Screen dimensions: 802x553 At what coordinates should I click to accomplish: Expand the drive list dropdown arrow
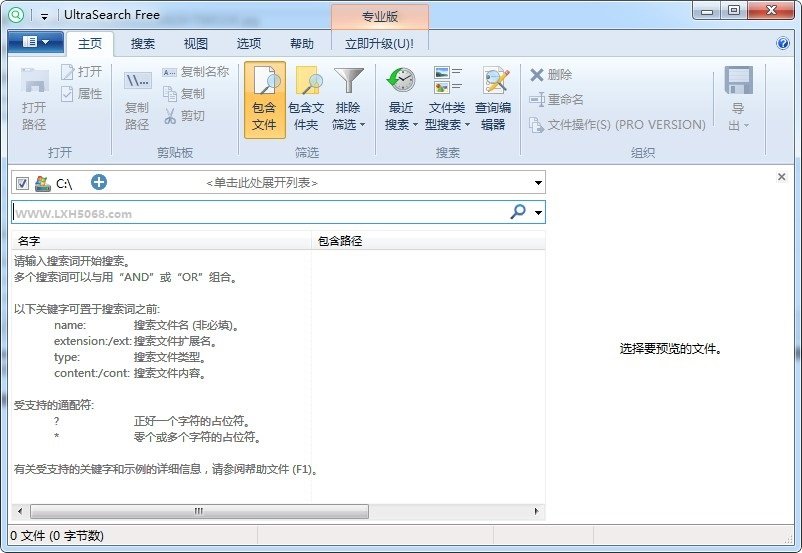pos(538,183)
